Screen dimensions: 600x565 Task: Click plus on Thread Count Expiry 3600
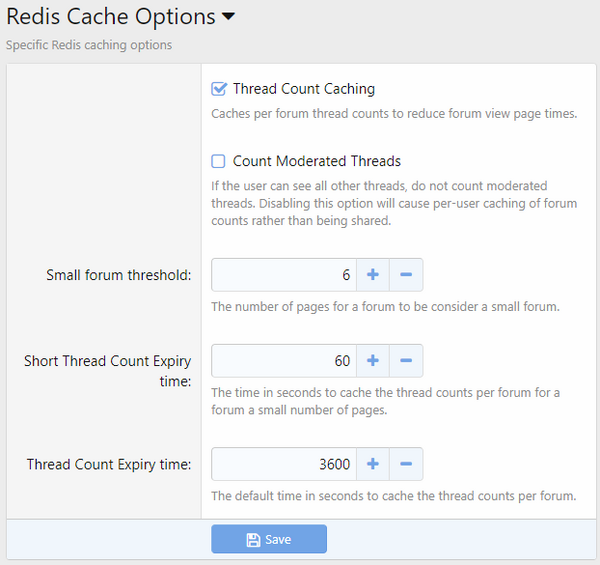pos(373,464)
